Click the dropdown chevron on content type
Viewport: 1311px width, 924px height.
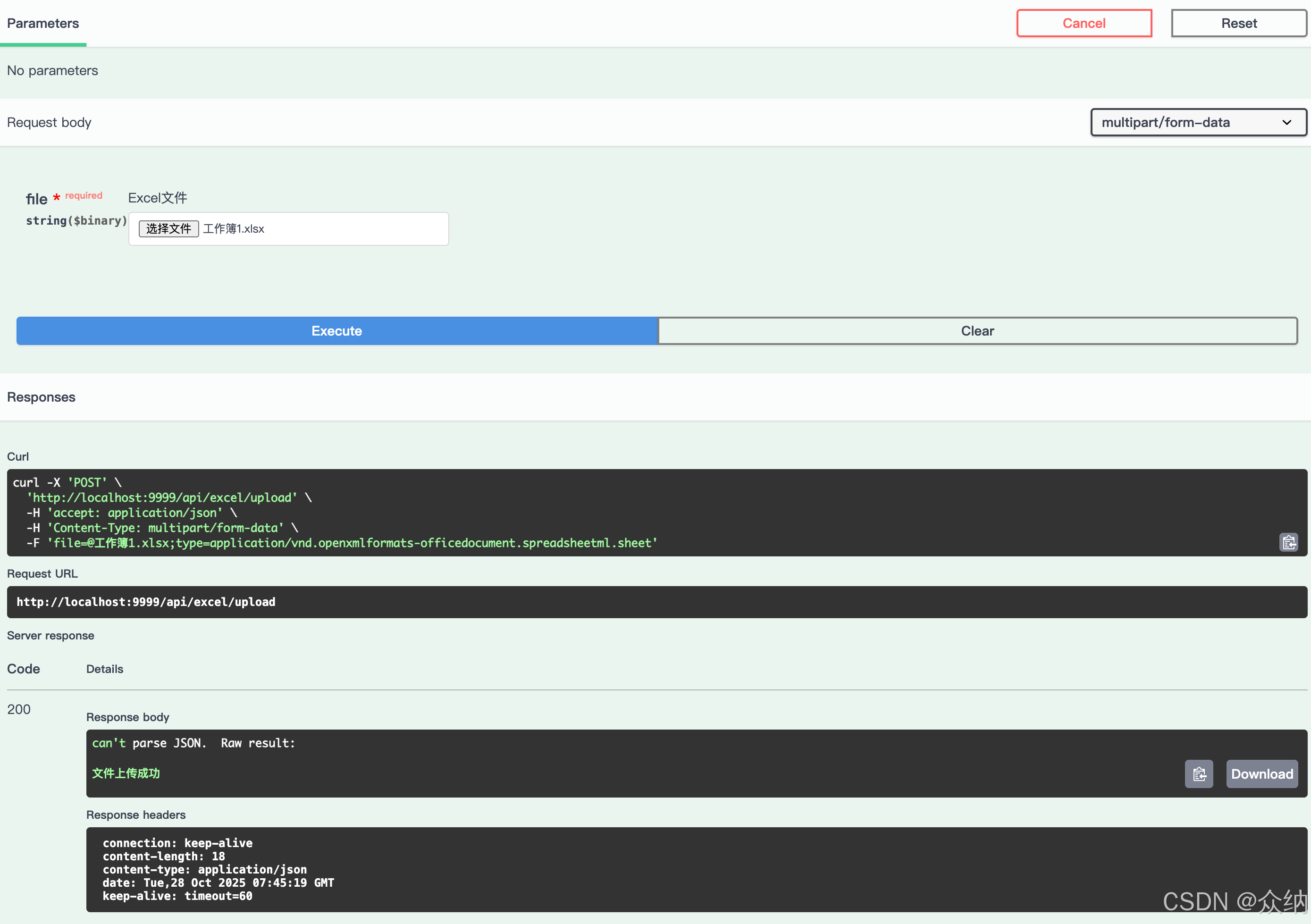pyautogui.click(x=1286, y=122)
